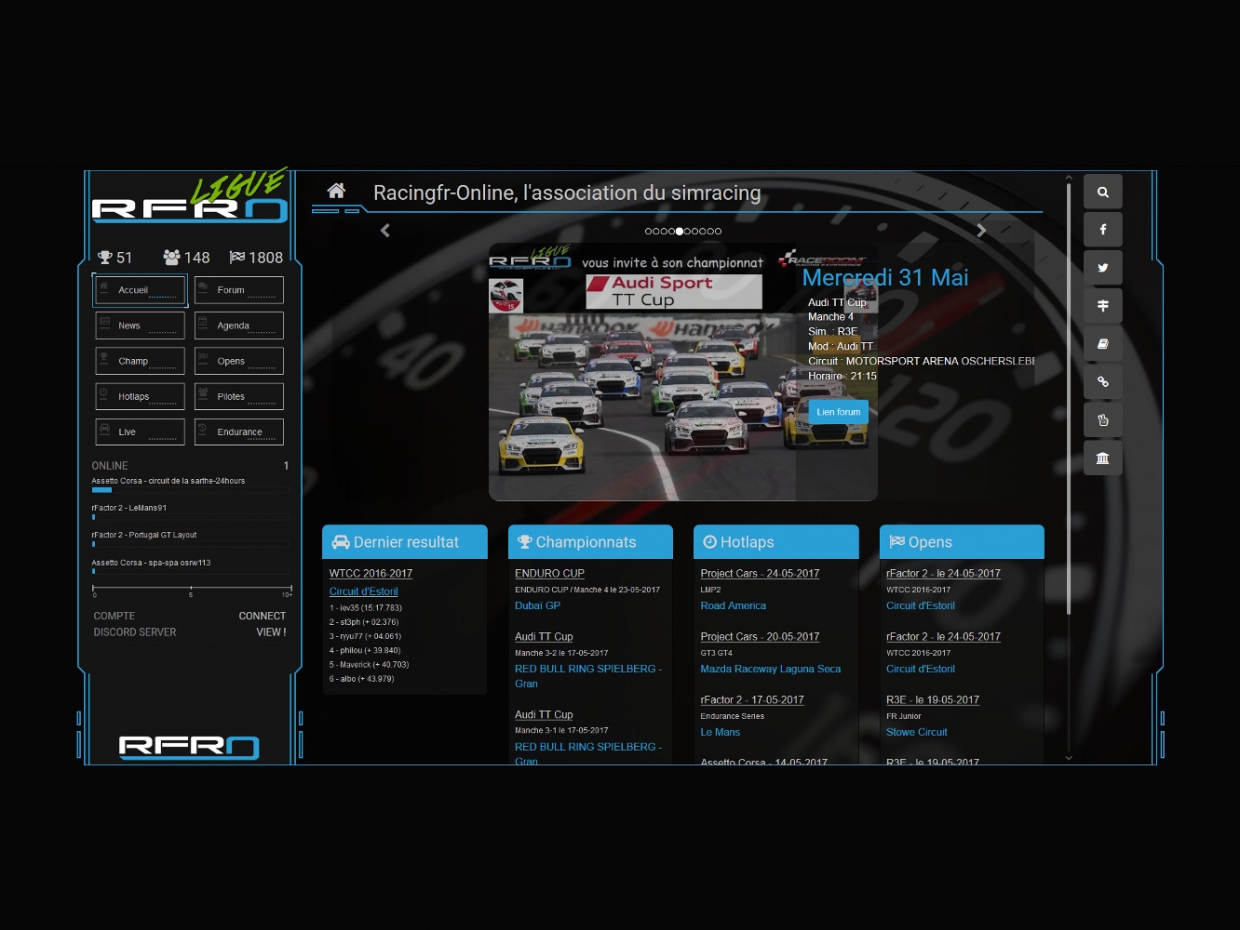
Task: Click the rFactor 2 - Portugal GT Layout bar
Action: [190, 544]
